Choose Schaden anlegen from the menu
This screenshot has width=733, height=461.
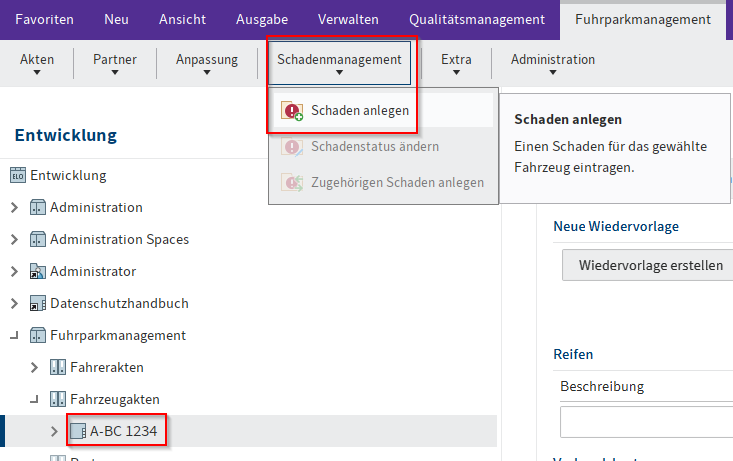[383, 110]
